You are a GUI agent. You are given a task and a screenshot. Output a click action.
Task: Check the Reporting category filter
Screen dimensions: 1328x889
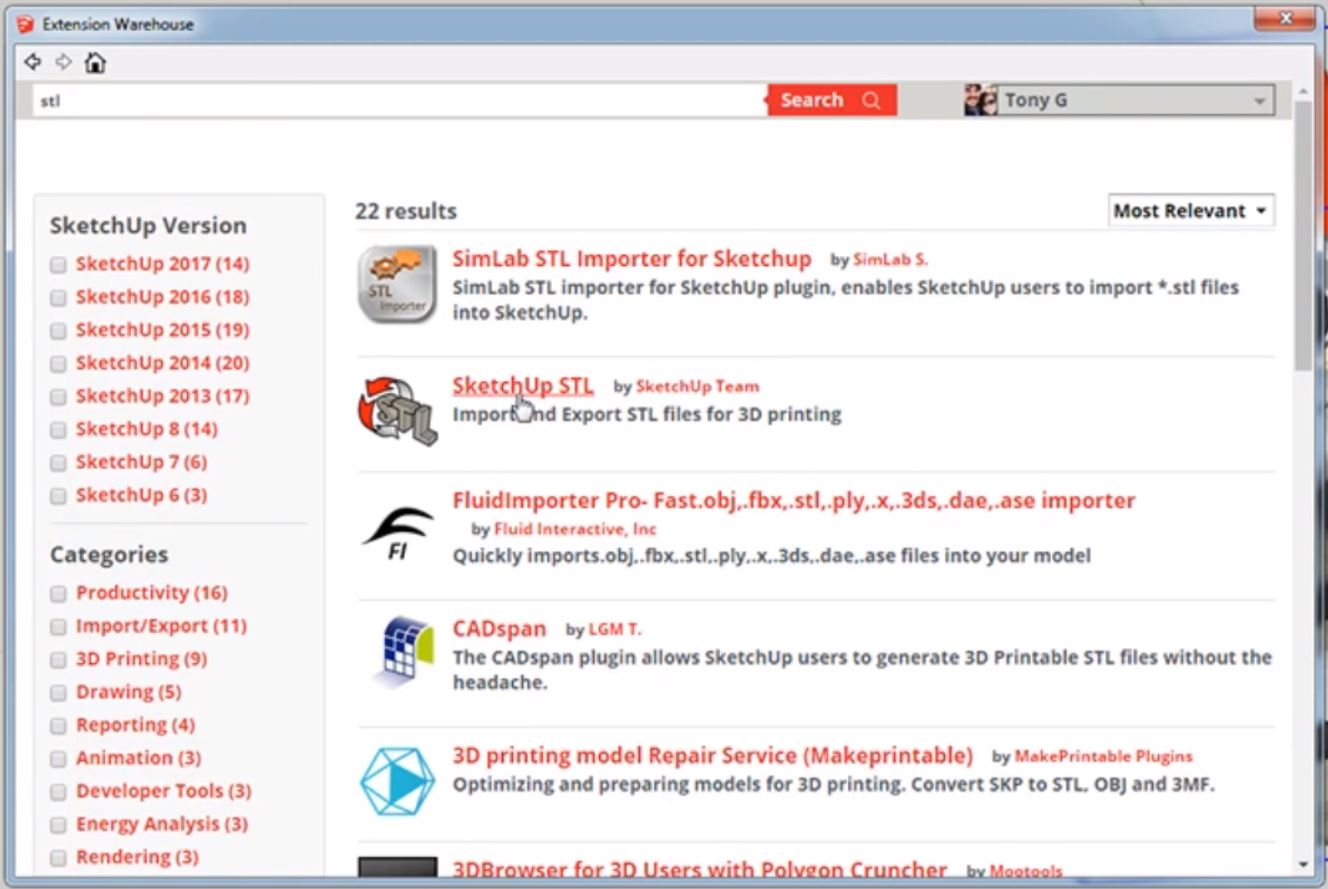[58, 726]
